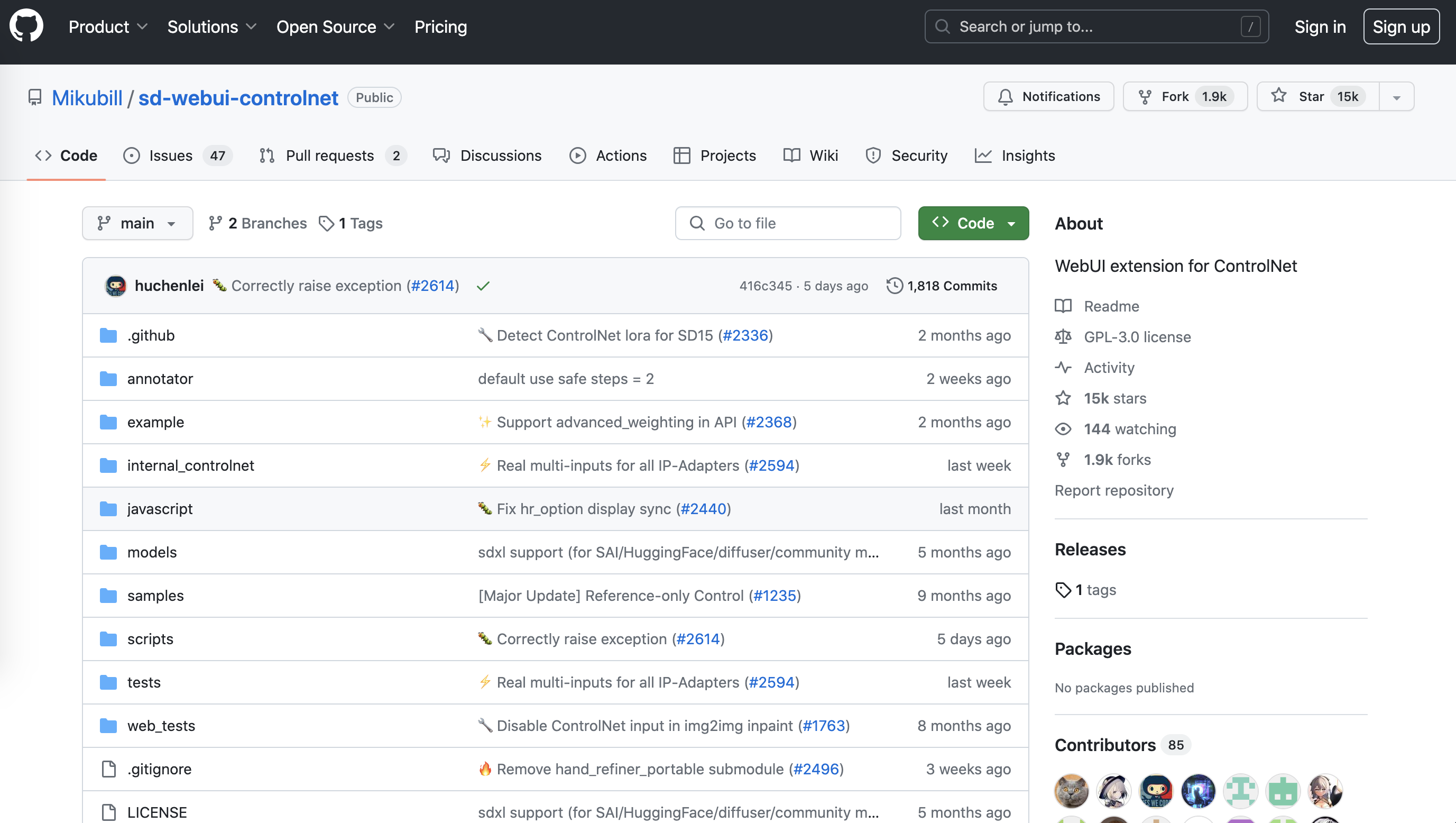Open pull request #1235 link

pyautogui.click(x=775, y=596)
